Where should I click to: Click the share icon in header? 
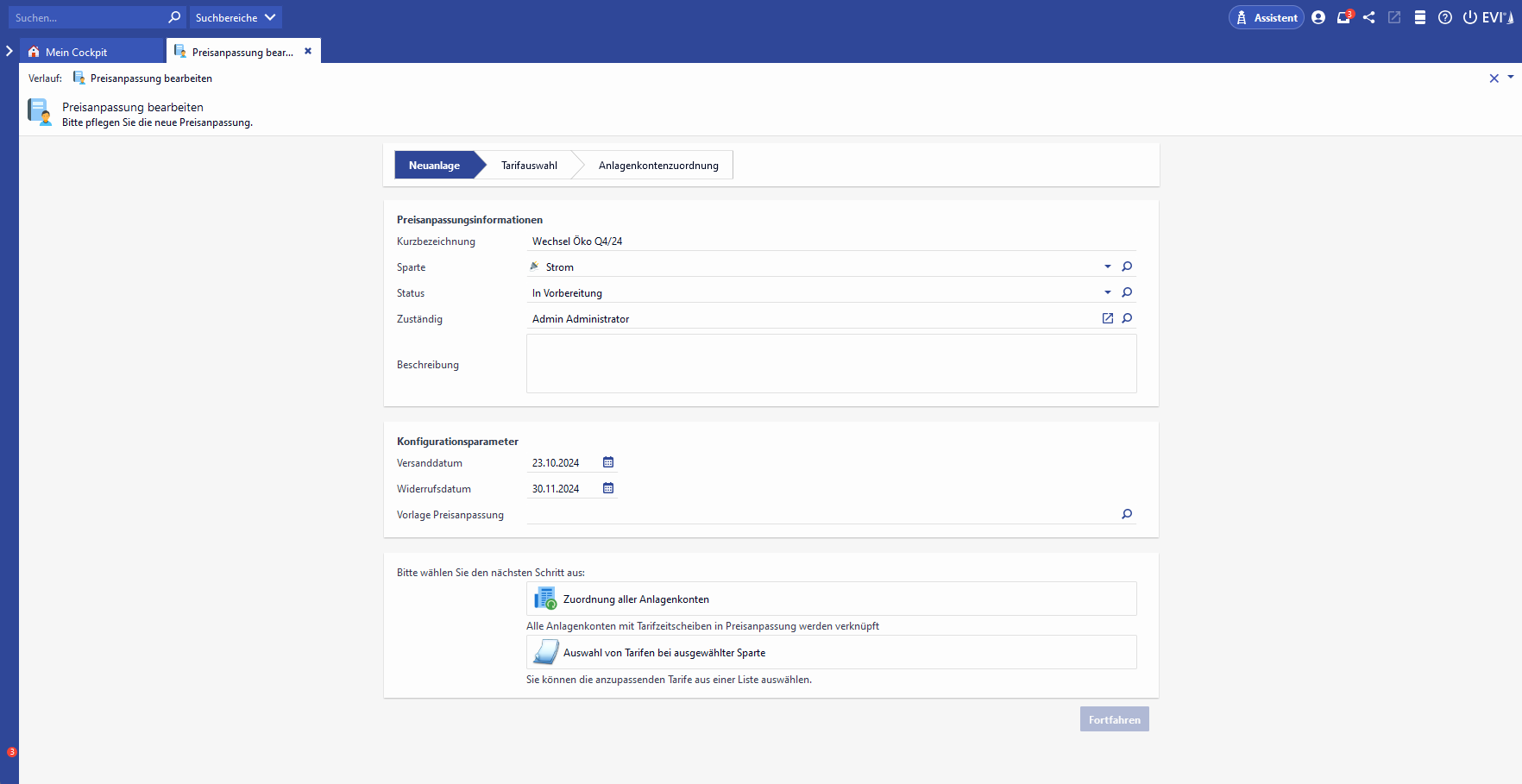click(1369, 17)
